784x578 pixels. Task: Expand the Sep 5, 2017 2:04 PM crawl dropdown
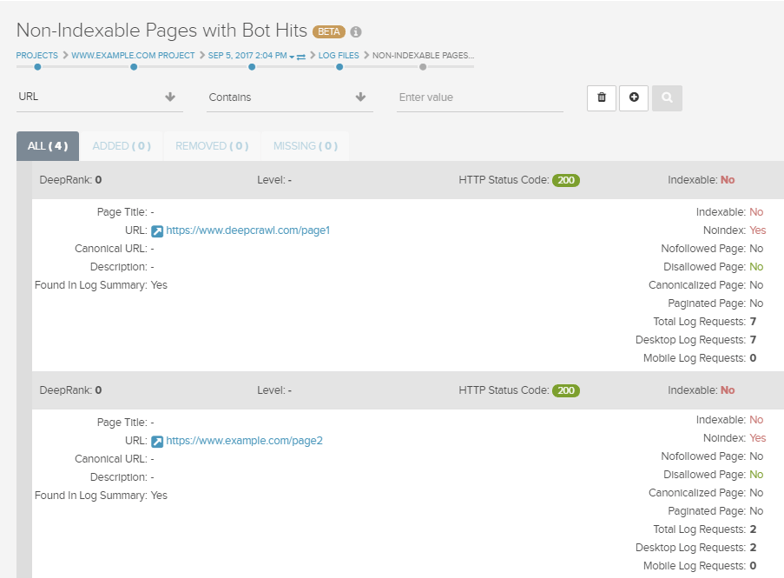click(292, 56)
